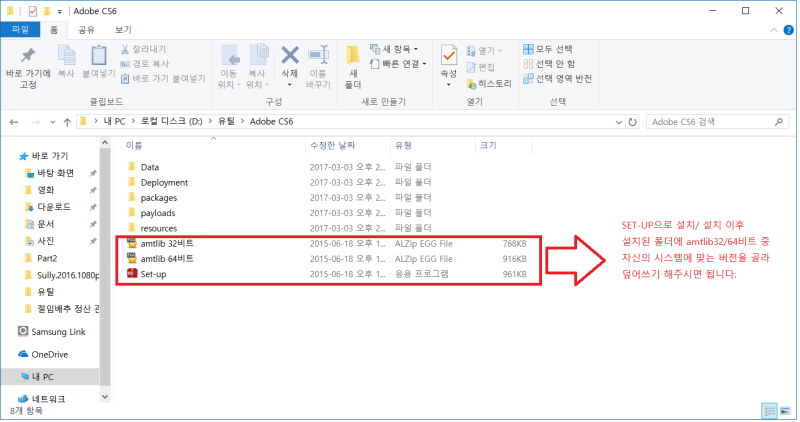Viewport: 800px width, 422px height.
Task: Open 새 항목 dropdown
Action: pyautogui.click(x=394, y=49)
